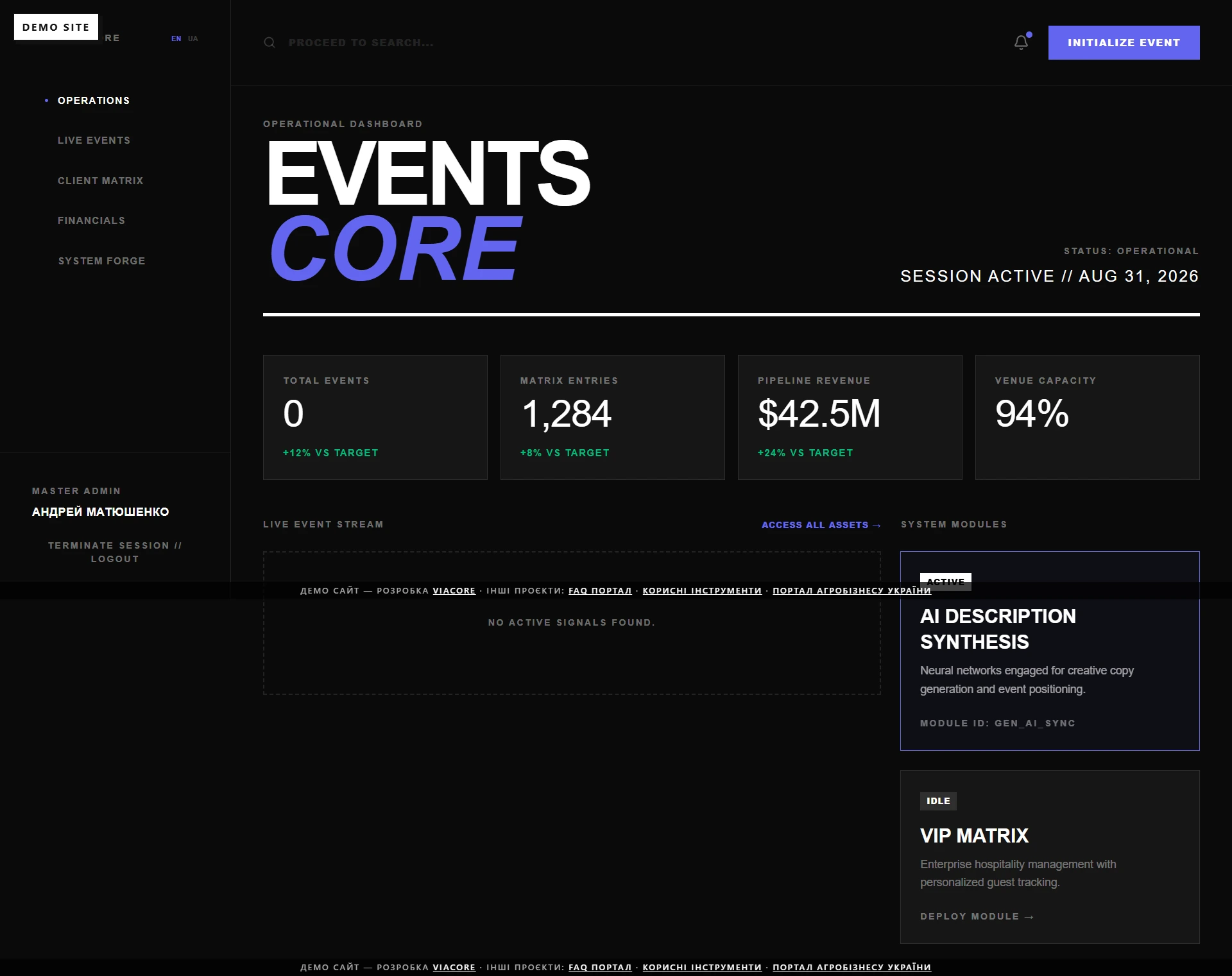This screenshot has height=976, width=1232.
Task: Click the System Modules heading
Action: (x=954, y=524)
